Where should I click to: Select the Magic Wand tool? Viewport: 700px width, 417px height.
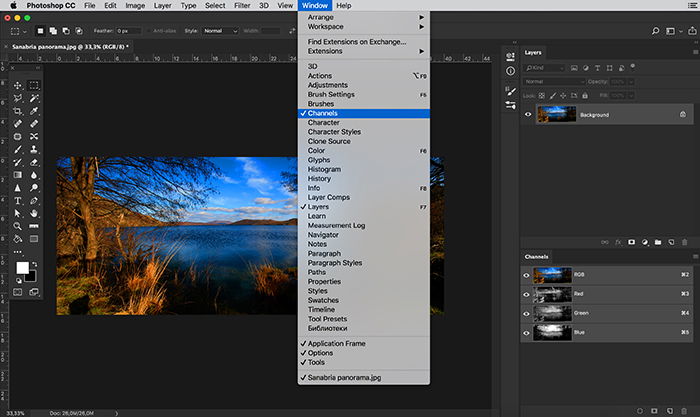34,98
